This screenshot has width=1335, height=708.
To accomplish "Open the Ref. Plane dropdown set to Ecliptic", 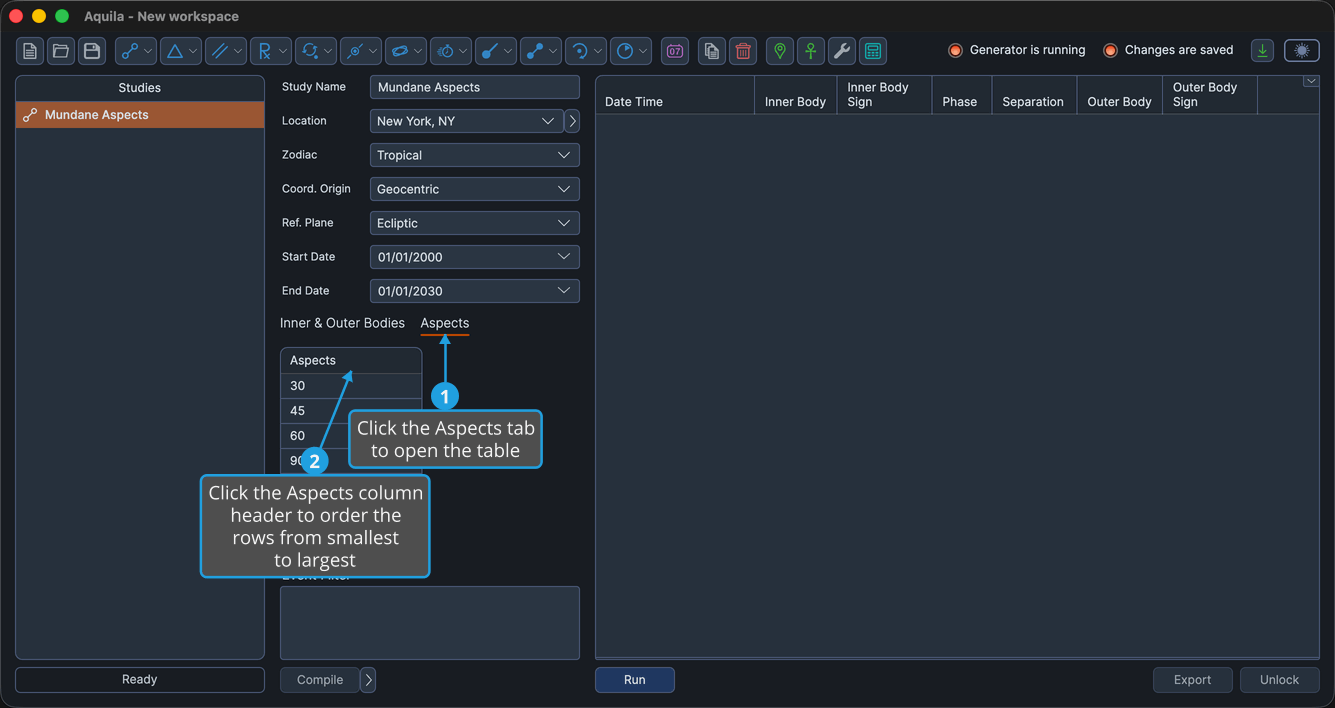I will coord(475,223).
